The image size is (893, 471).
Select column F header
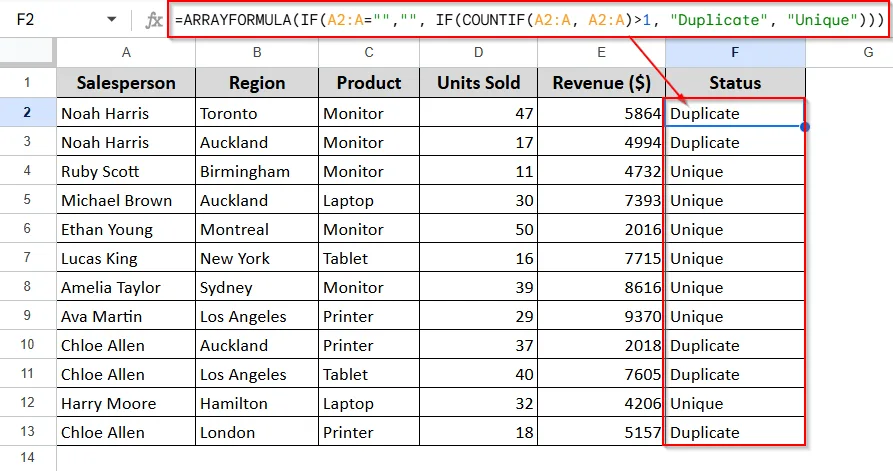click(735, 52)
